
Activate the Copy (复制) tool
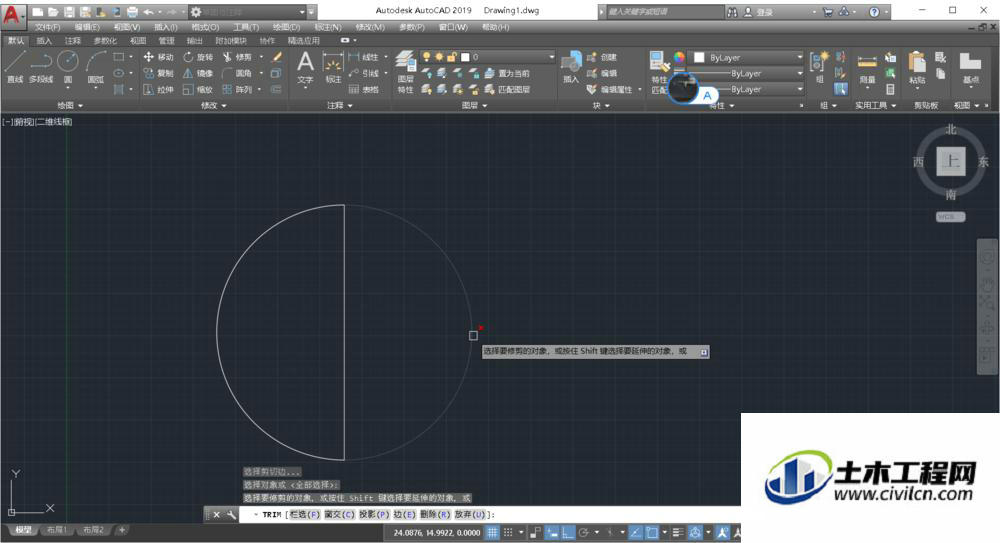click(x=158, y=73)
